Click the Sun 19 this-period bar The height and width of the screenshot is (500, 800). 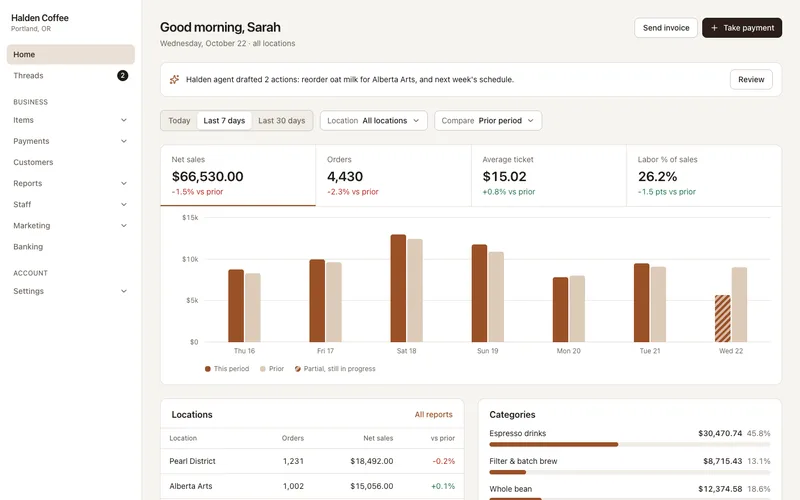coord(479,293)
